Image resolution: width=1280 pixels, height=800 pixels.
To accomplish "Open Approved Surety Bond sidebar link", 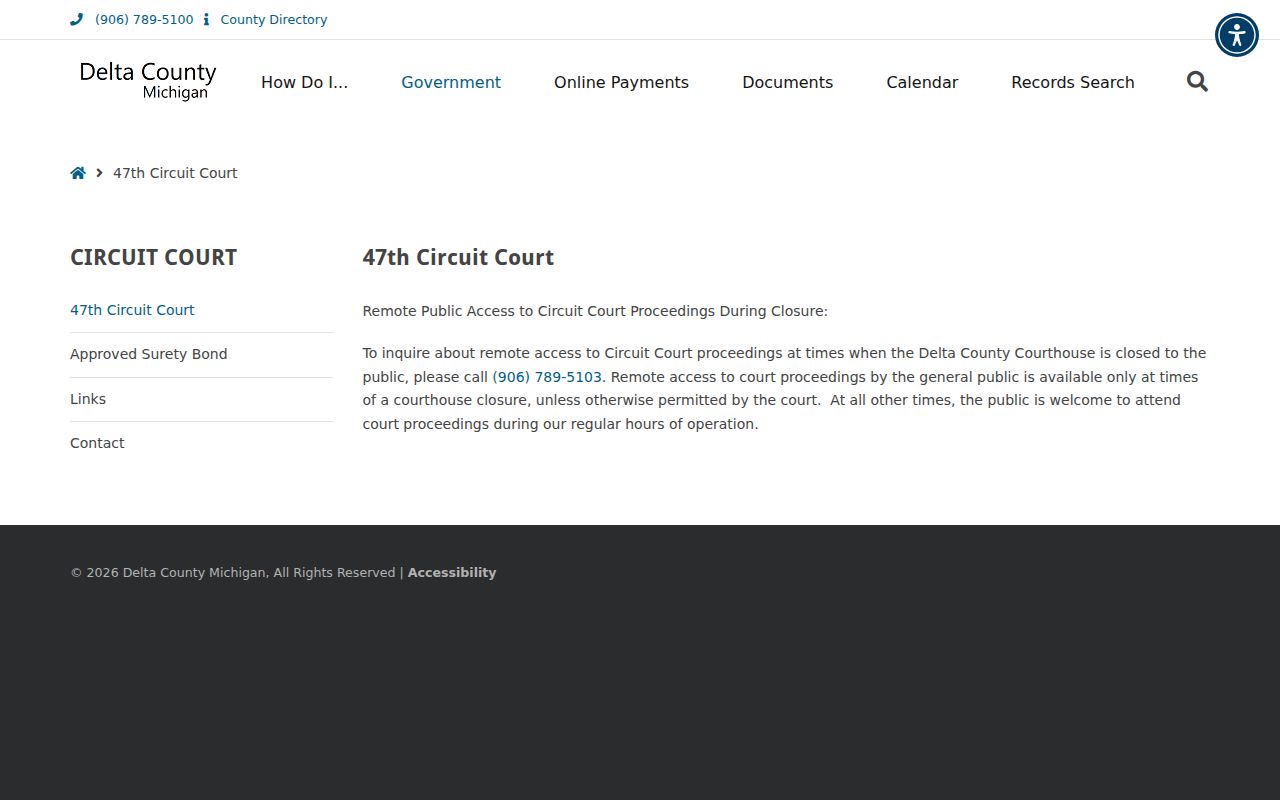I will pyautogui.click(x=149, y=354).
